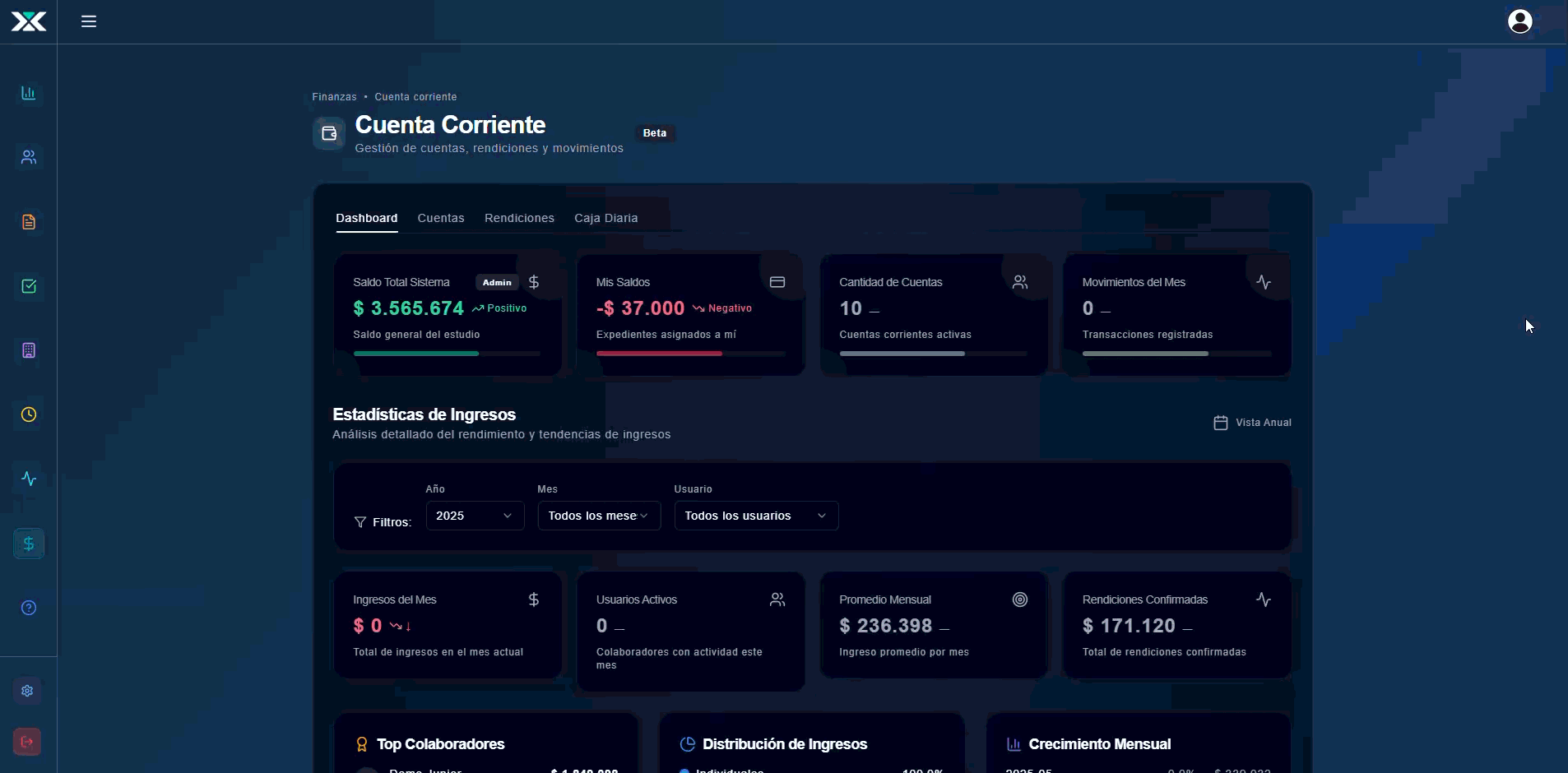Open the Todos los meses dropdown

(599, 516)
